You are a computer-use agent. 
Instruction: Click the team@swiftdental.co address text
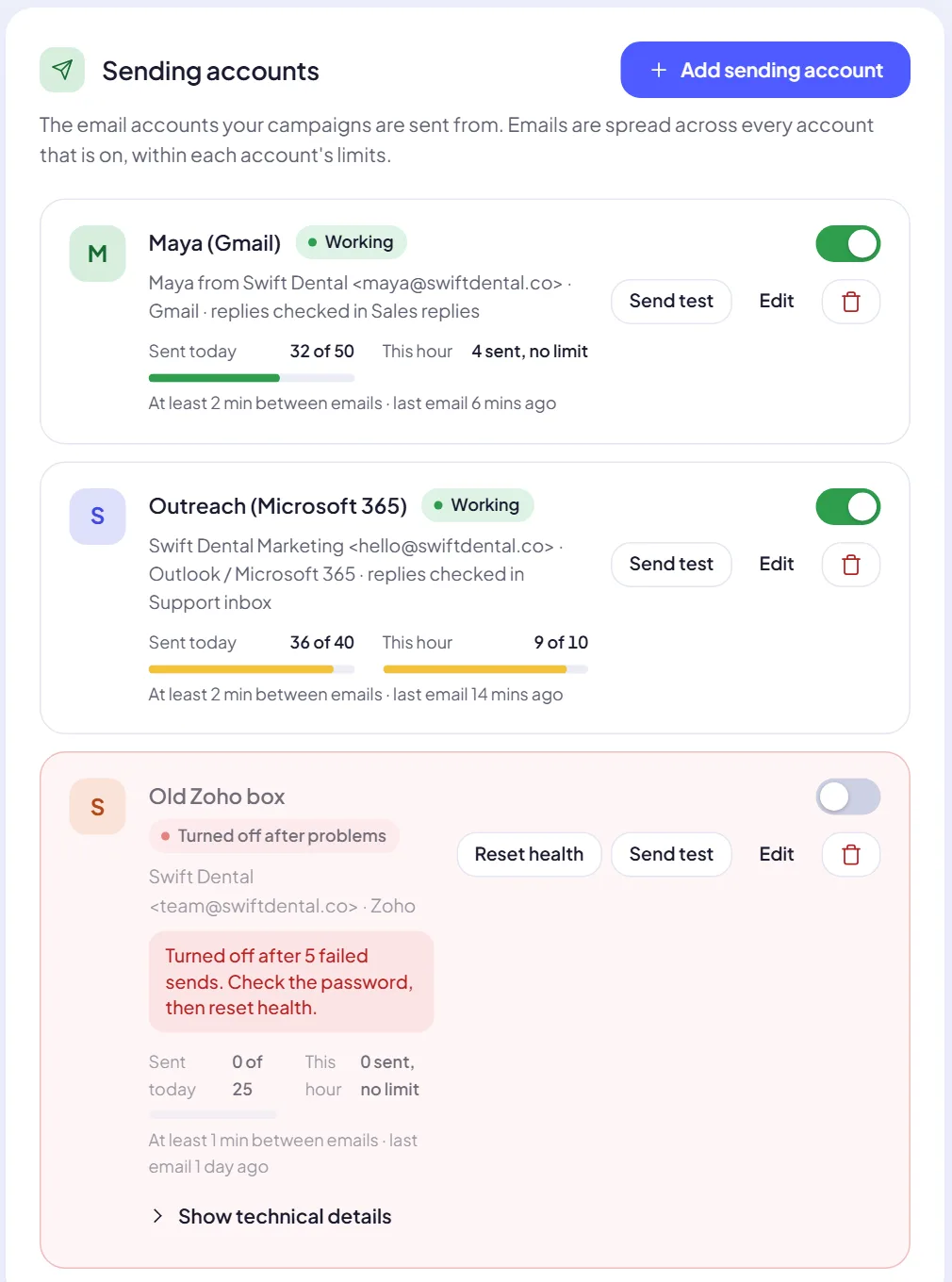(x=254, y=906)
